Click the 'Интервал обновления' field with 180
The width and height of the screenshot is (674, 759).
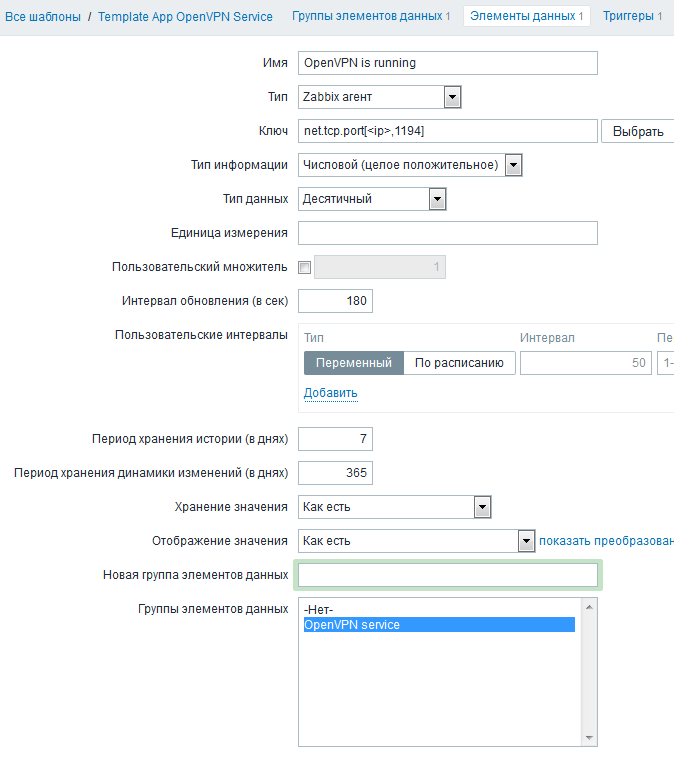335,301
